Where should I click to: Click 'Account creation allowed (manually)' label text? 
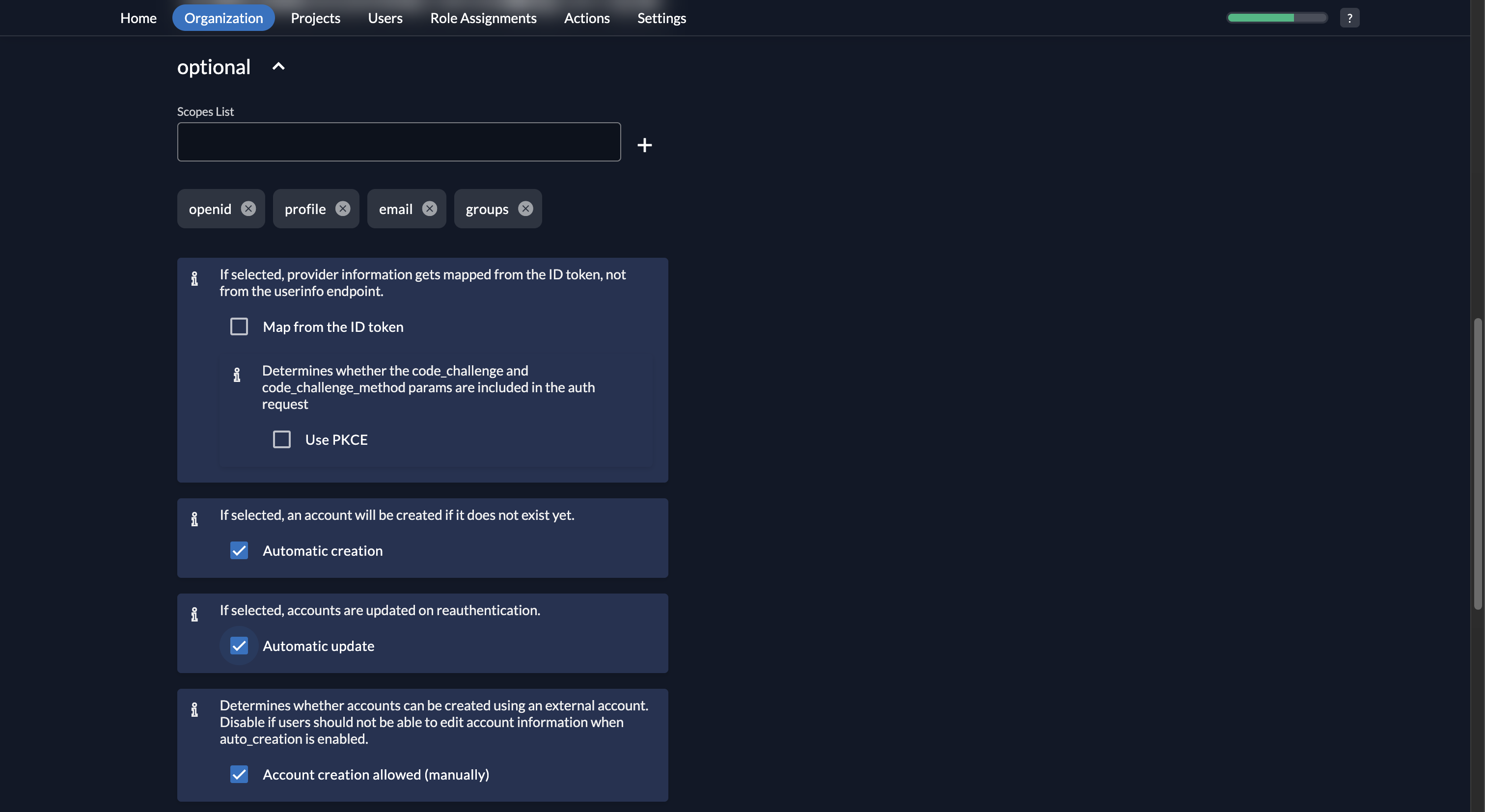[x=376, y=774]
